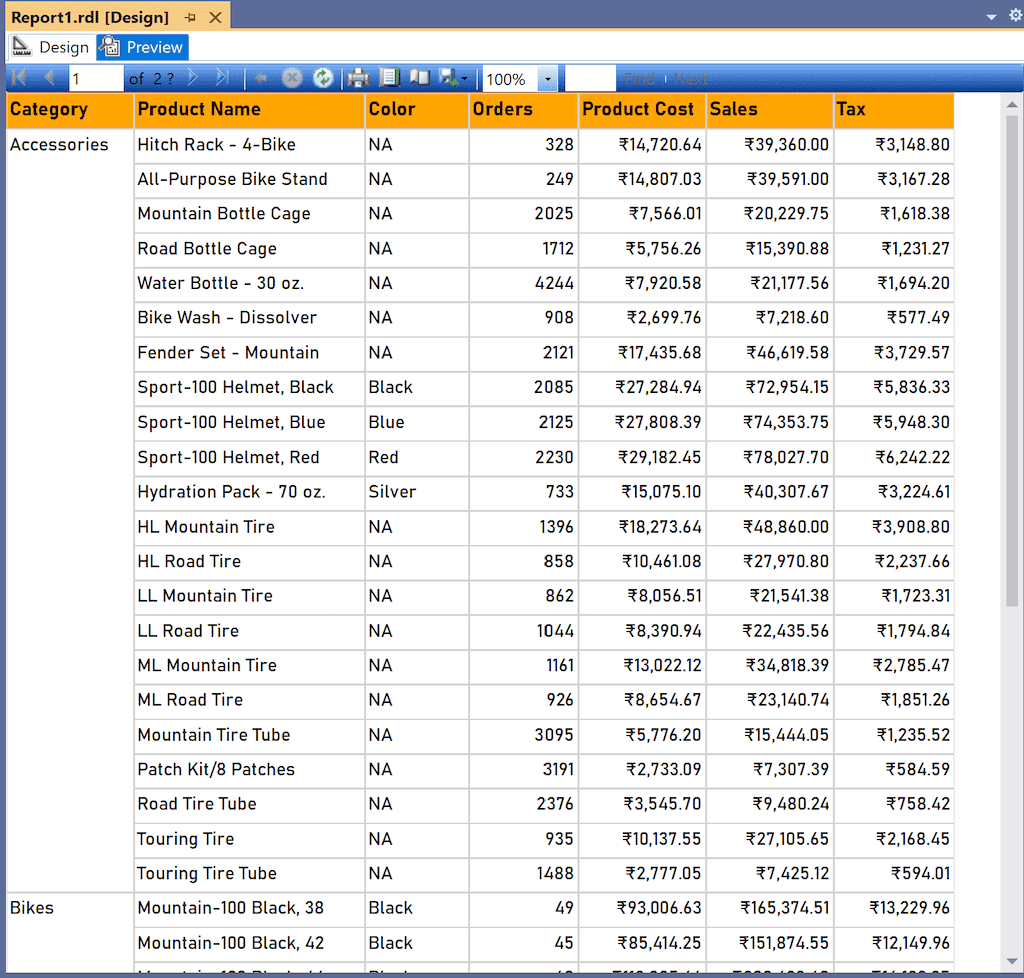The image size is (1024, 978).
Task: Expand the 100% zoom dropdown
Action: (x=547, y=79)
